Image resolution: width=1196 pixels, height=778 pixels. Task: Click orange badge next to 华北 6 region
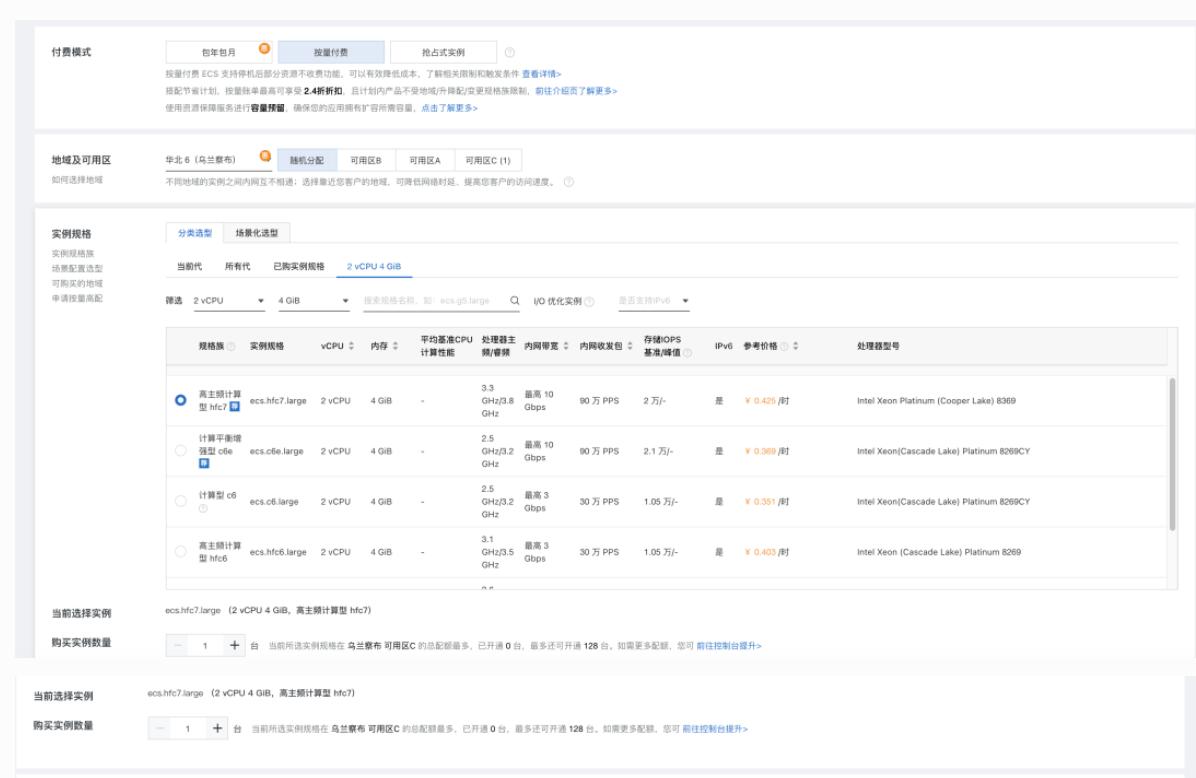point(265,156)
